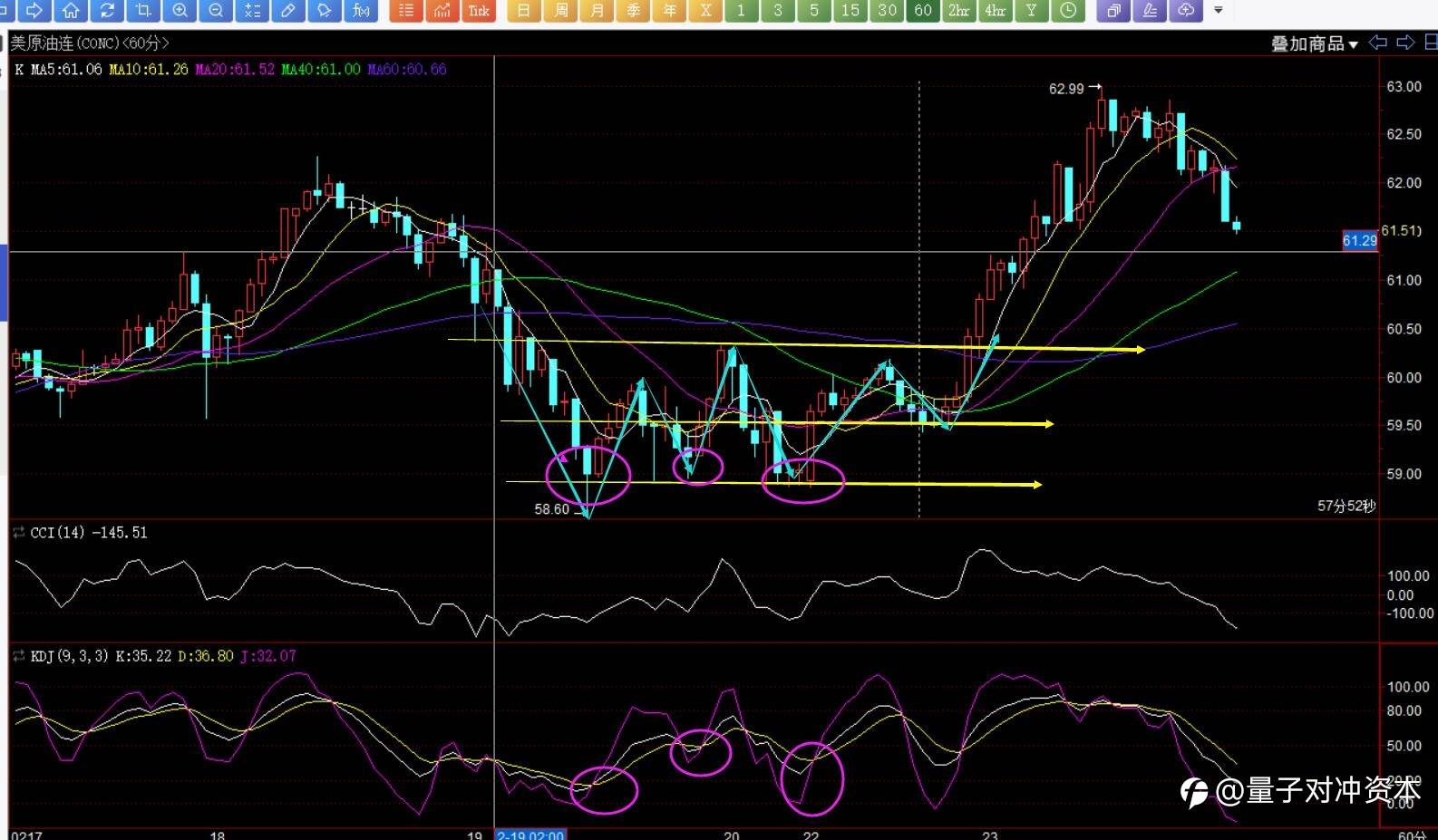Open the multi-window layout icon
The image size is (1438, 840).
point(1113,10)
